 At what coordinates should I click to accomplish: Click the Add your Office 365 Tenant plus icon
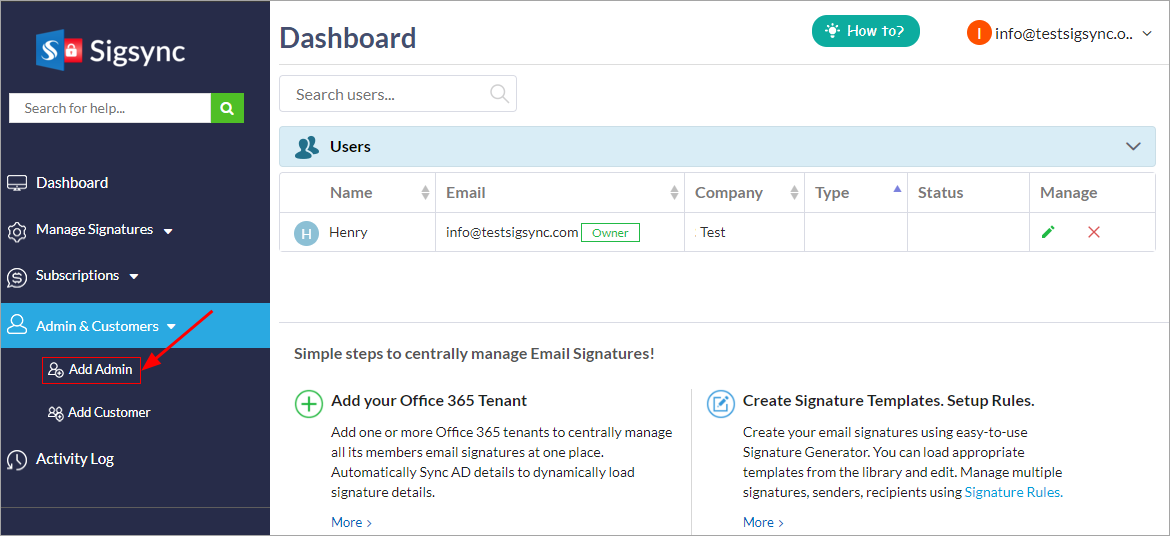point(309,403)
